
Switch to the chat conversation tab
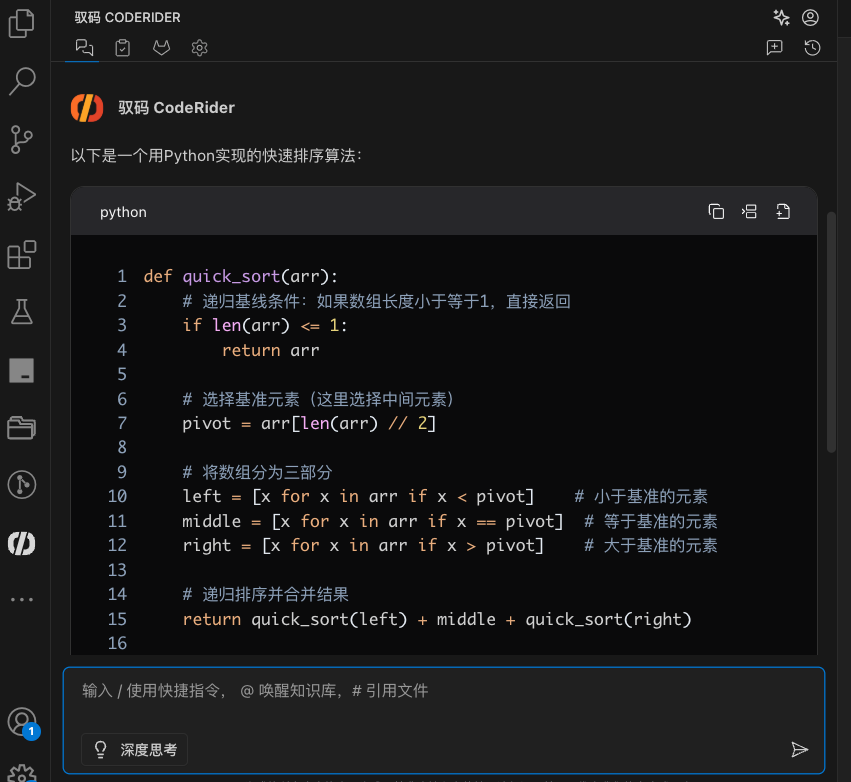point(84,48)
